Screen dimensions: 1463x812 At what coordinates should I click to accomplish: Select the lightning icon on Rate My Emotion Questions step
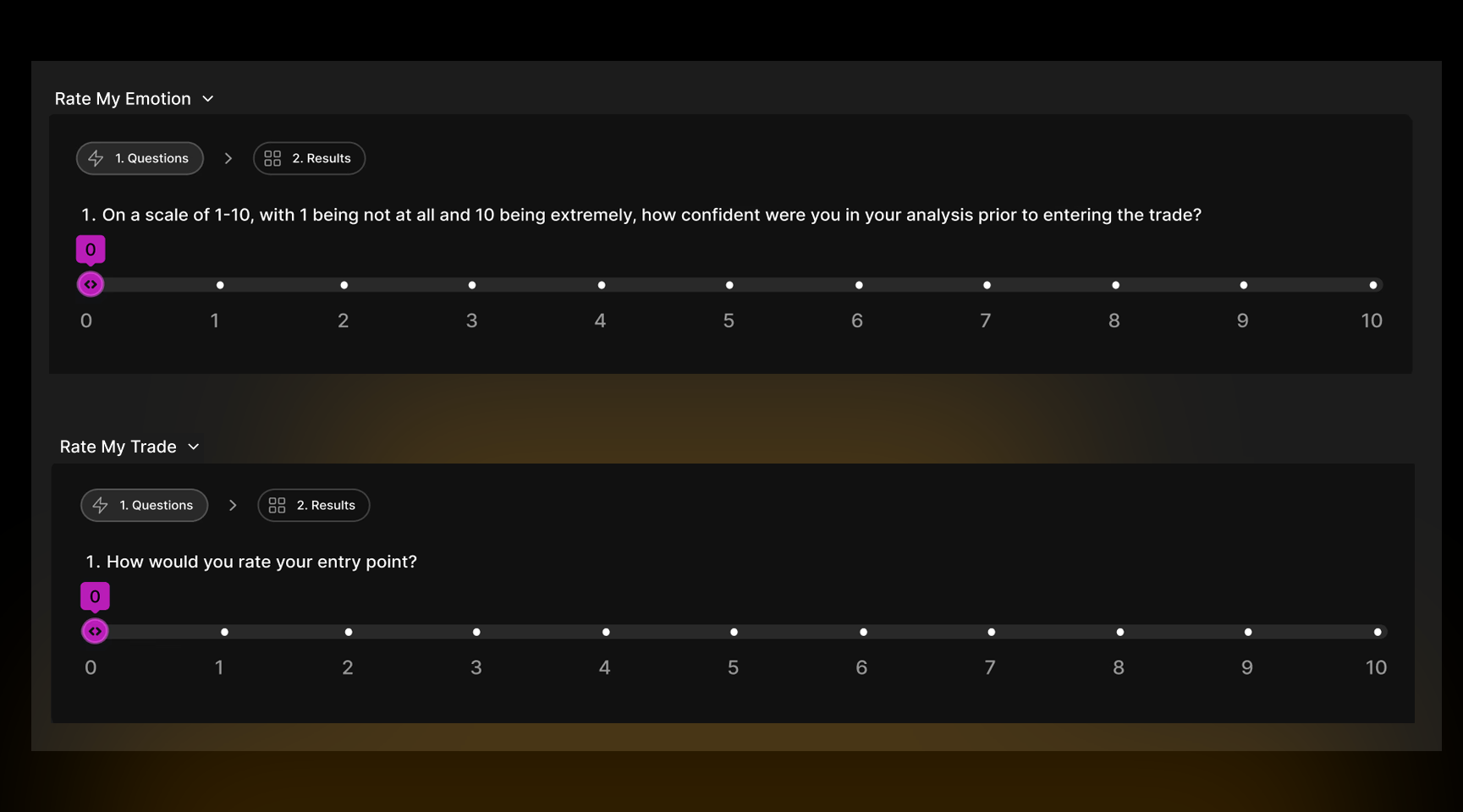pos(96,158)
